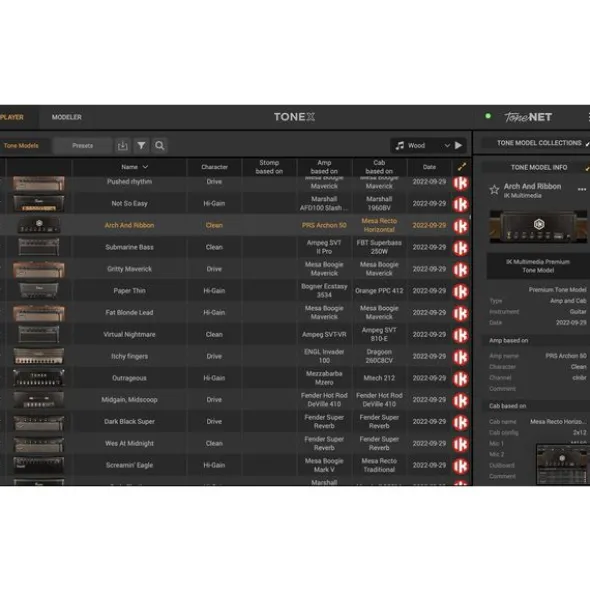The width and height of the screenshot is (590, 591).
Task: Select the Submarine Bass tone model name
Action: [x=129, y=247]
